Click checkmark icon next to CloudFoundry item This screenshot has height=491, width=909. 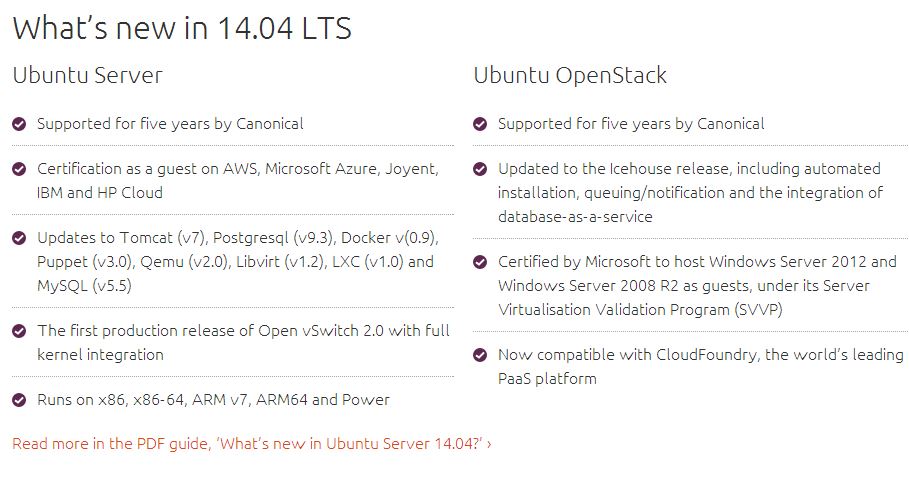tap(480, 355)
